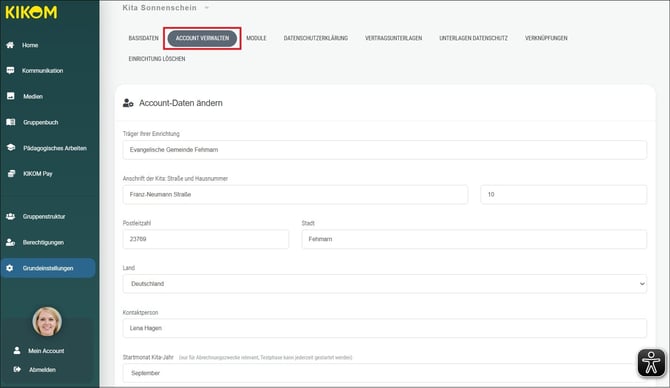Click the street field Franz-Neumann Straße

pos(295,194)
